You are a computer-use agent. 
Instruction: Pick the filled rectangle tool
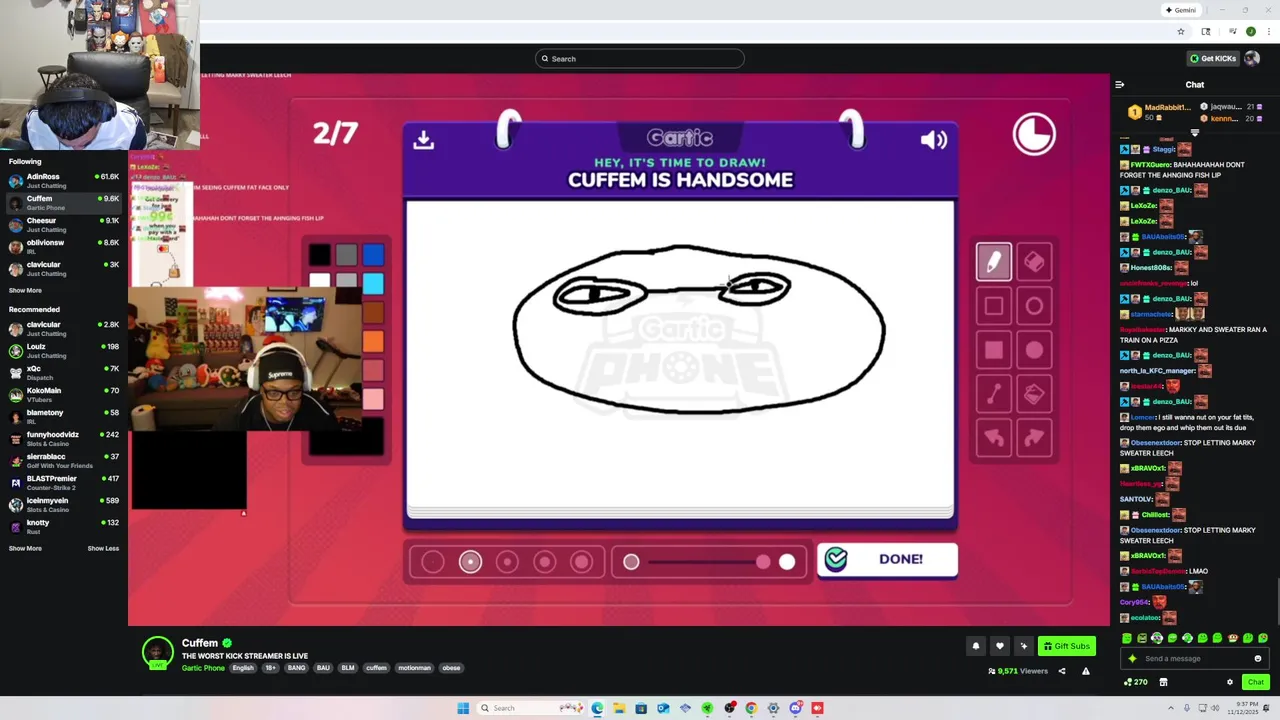[994, 350]
